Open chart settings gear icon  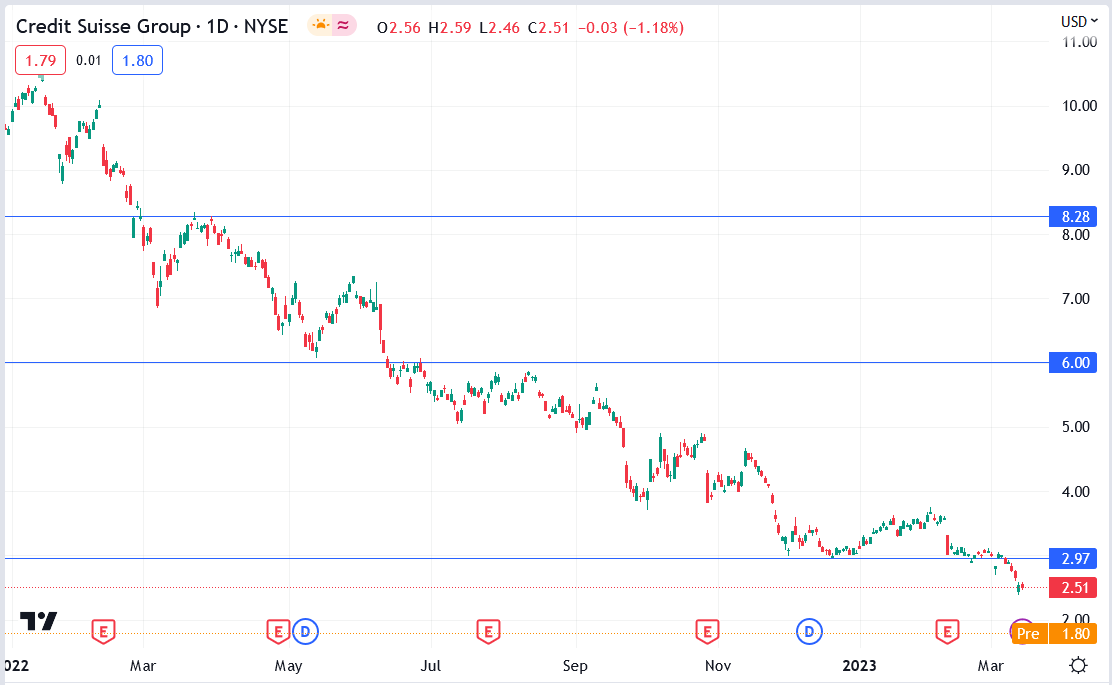[x=1078, y=665]
